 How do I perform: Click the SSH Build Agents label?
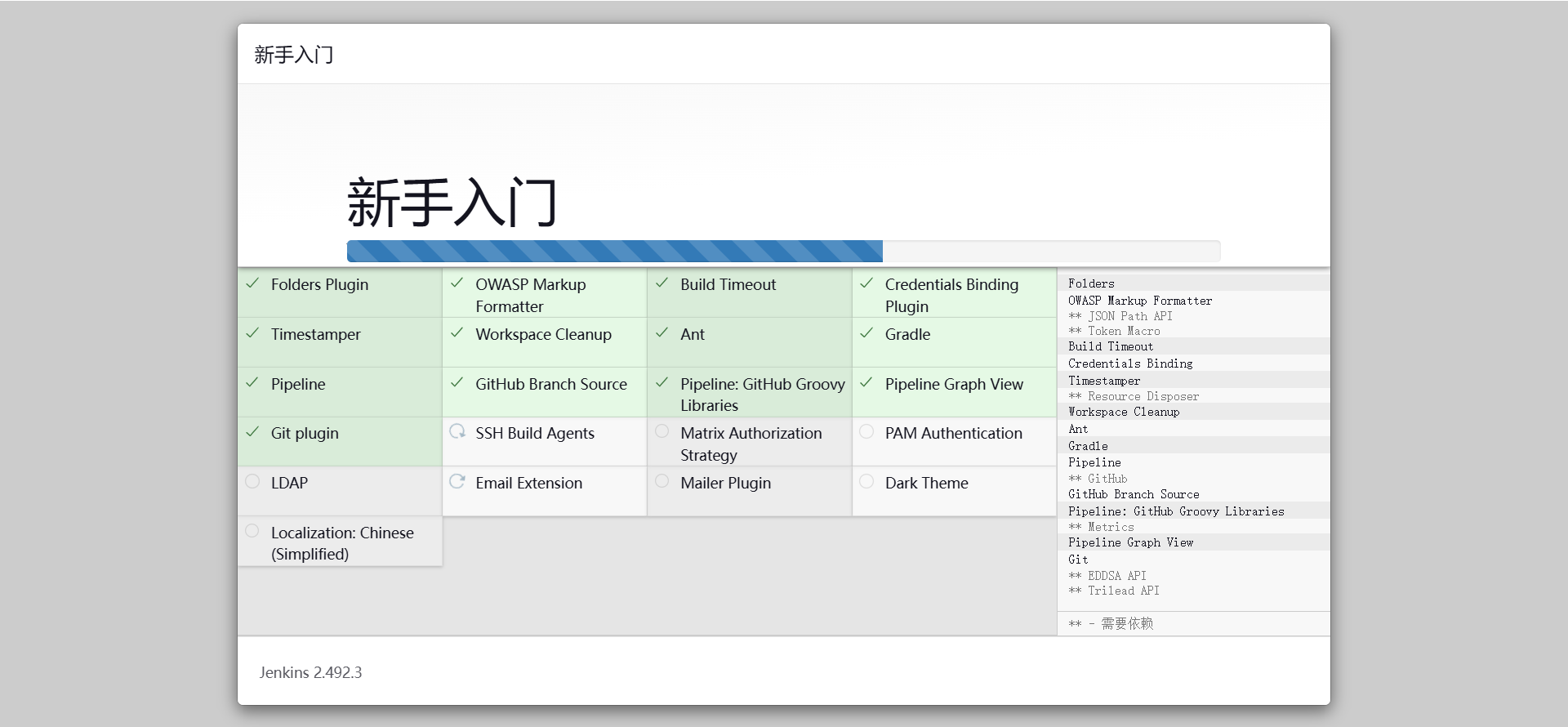(x=535, y=433)
